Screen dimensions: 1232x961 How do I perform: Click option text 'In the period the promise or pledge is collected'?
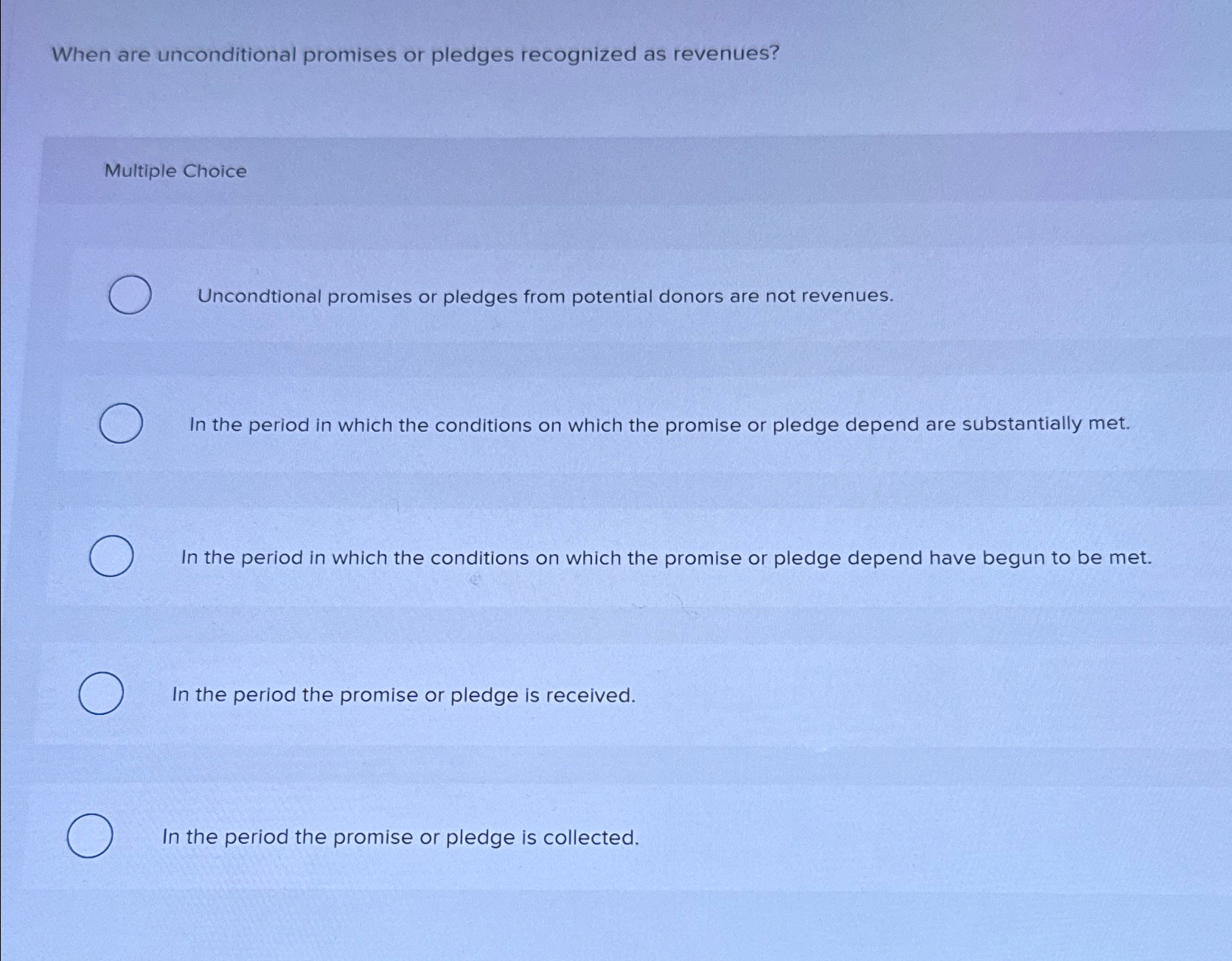click(400, 836)
